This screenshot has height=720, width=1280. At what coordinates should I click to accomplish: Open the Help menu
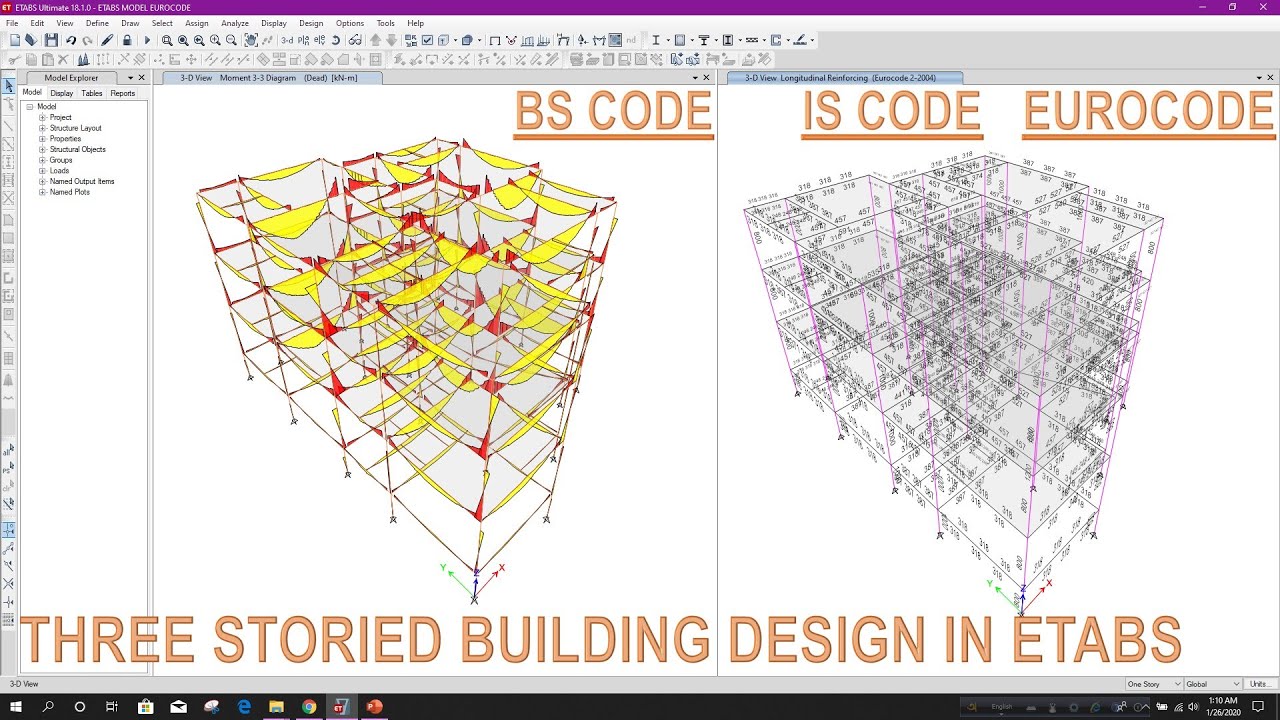coord(416,23)
